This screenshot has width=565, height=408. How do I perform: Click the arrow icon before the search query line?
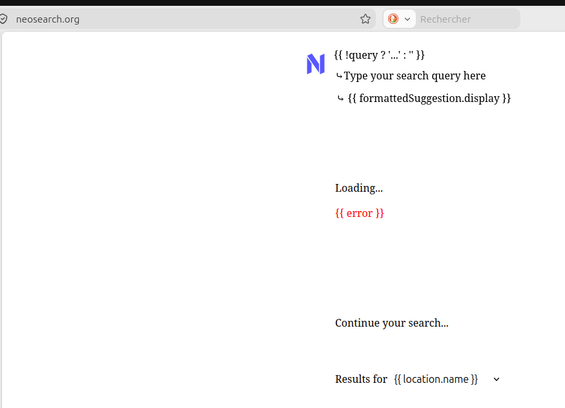(339, 76)
